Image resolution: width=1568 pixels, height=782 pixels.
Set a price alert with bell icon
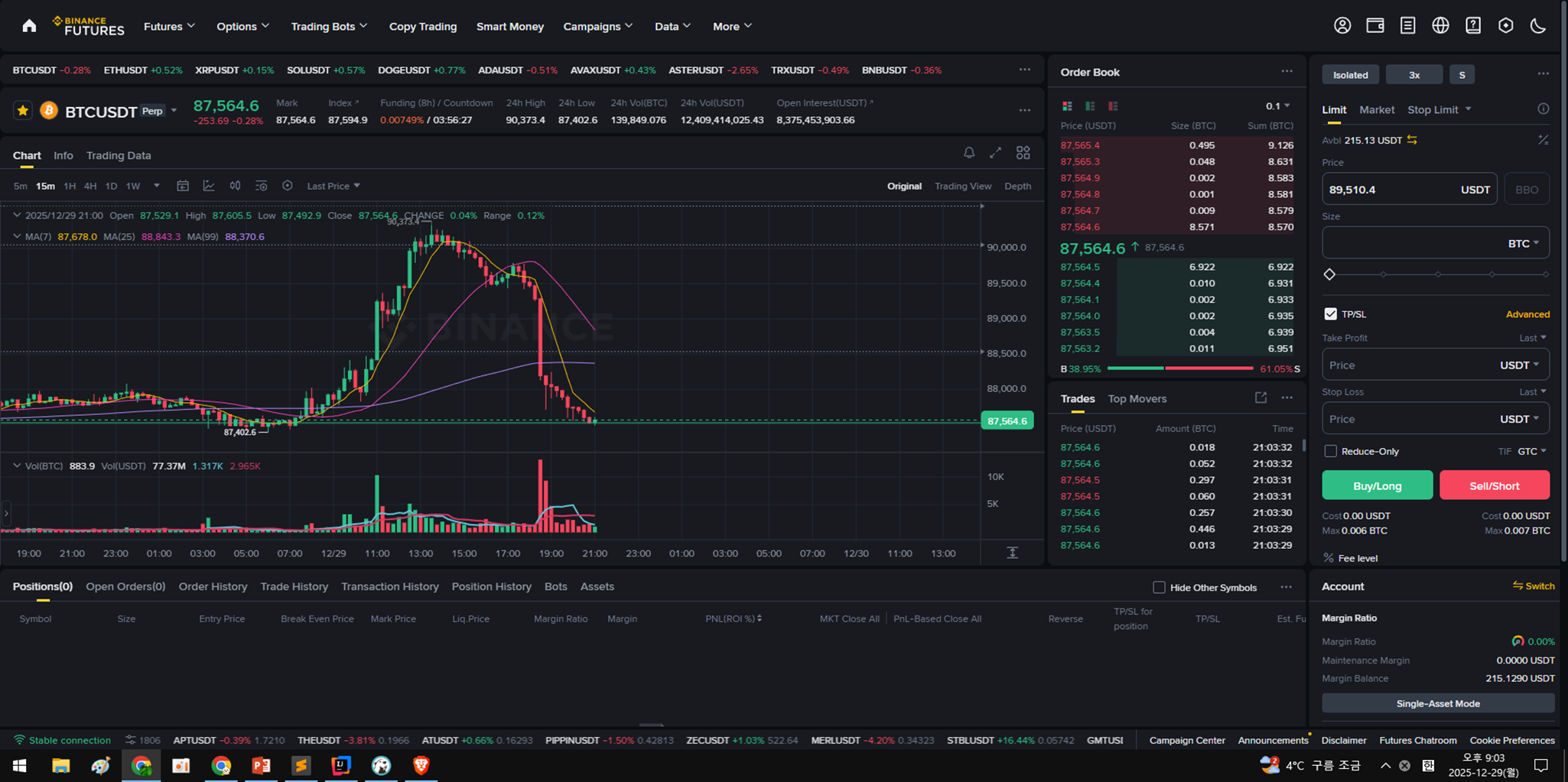969,153
